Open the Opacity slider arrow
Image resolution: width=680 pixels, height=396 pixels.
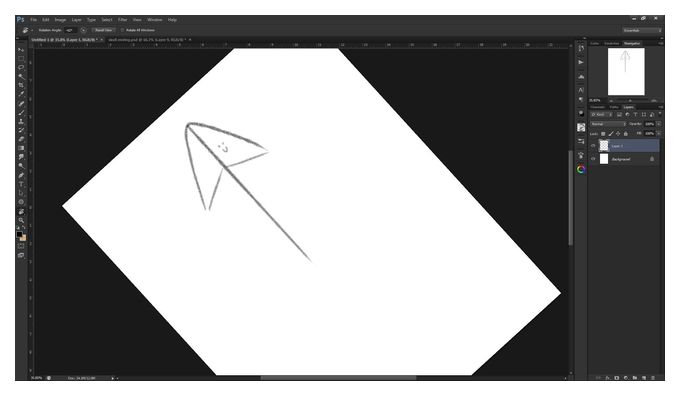coord(659,124)
